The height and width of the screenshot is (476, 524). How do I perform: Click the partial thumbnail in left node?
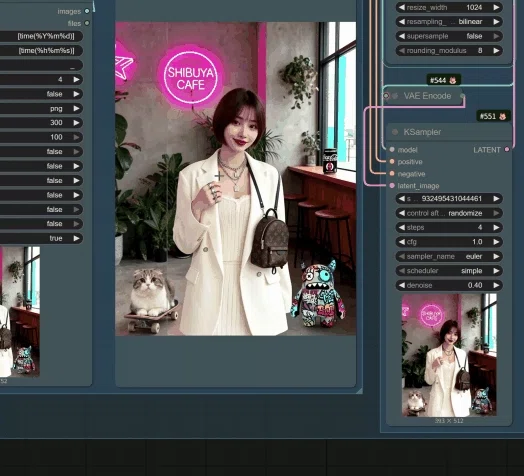coord(20,312)
